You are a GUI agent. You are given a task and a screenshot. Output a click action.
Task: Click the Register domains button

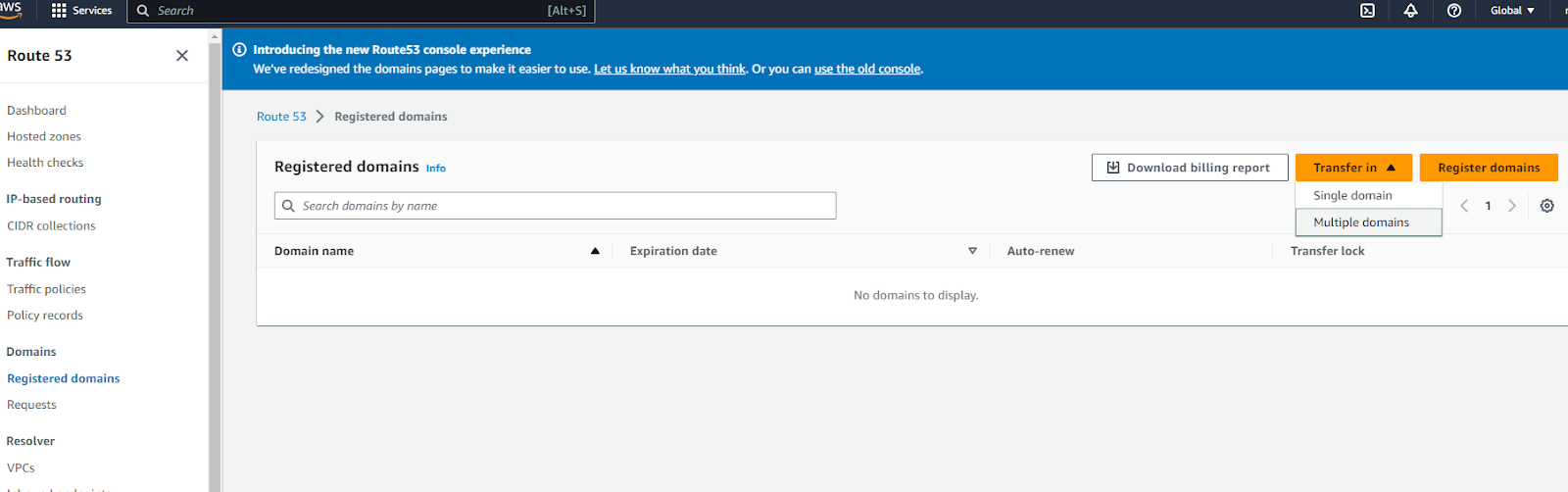tap(1489, 168)
